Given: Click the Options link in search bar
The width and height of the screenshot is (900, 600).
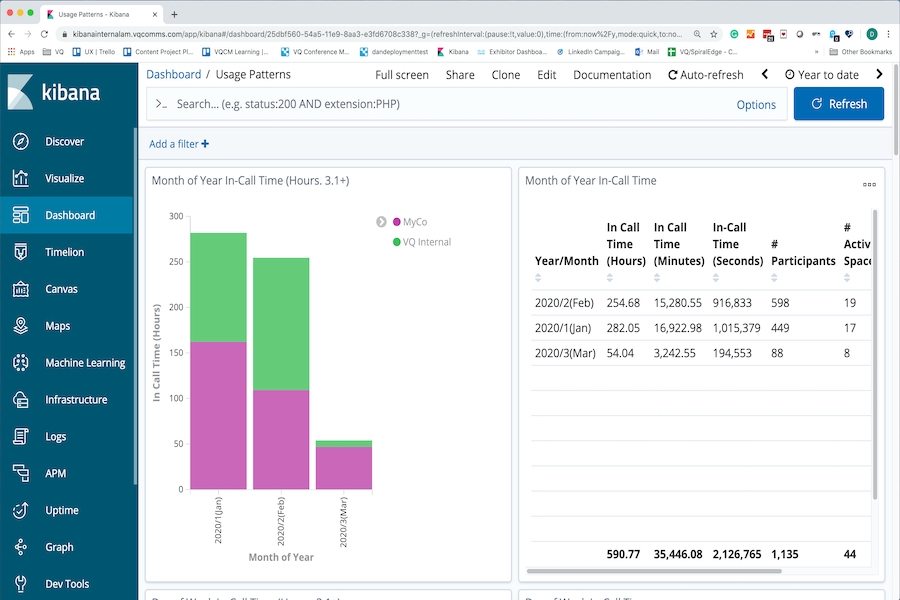Looking at the screenshot, I should [x=756, y=104].
